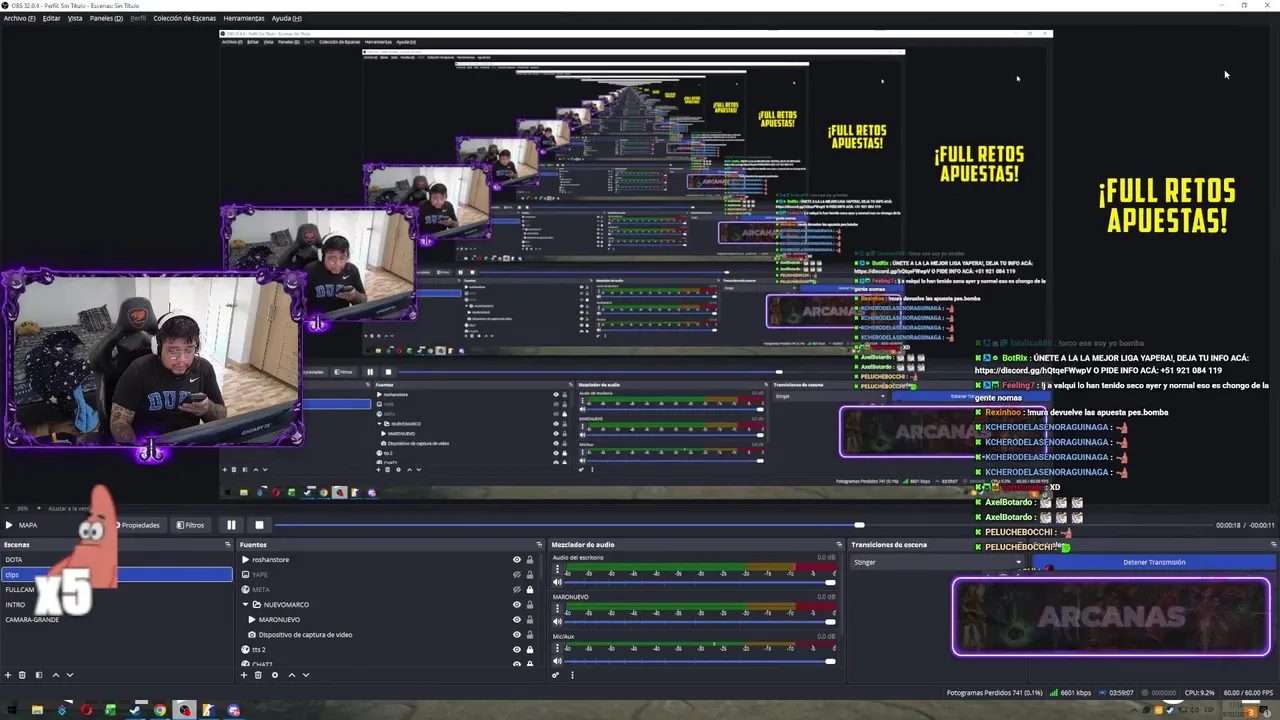Select the CAMARA-GRANDE scene
1280x720 pixels.
point(116,620)
